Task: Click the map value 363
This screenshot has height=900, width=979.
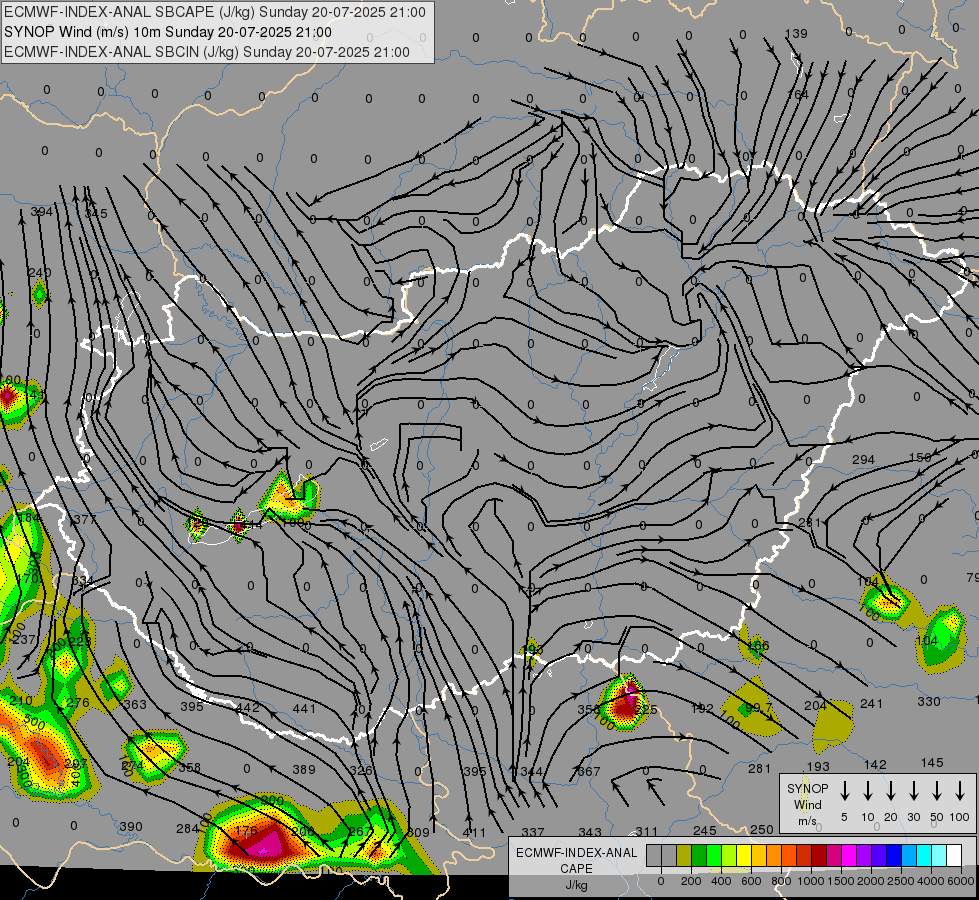Action: pos(135,705)
